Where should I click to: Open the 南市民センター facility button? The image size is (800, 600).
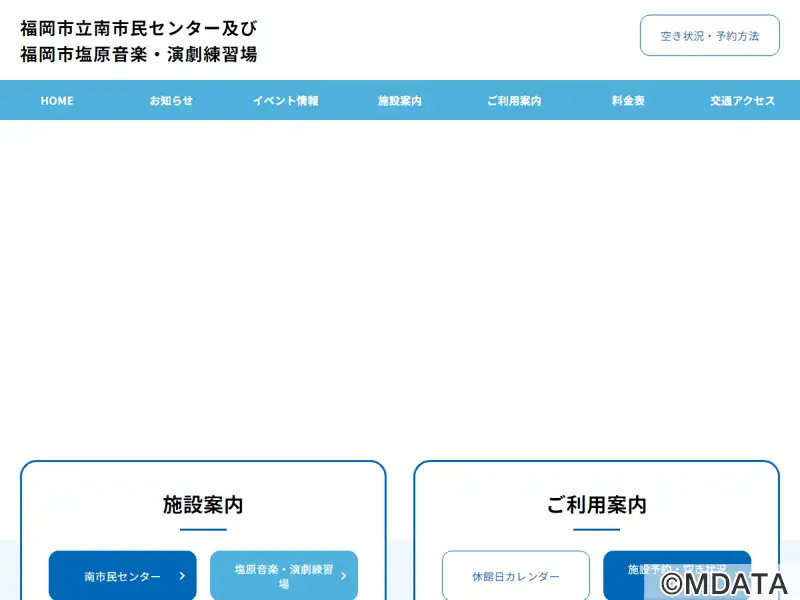(x=122, y=576)
